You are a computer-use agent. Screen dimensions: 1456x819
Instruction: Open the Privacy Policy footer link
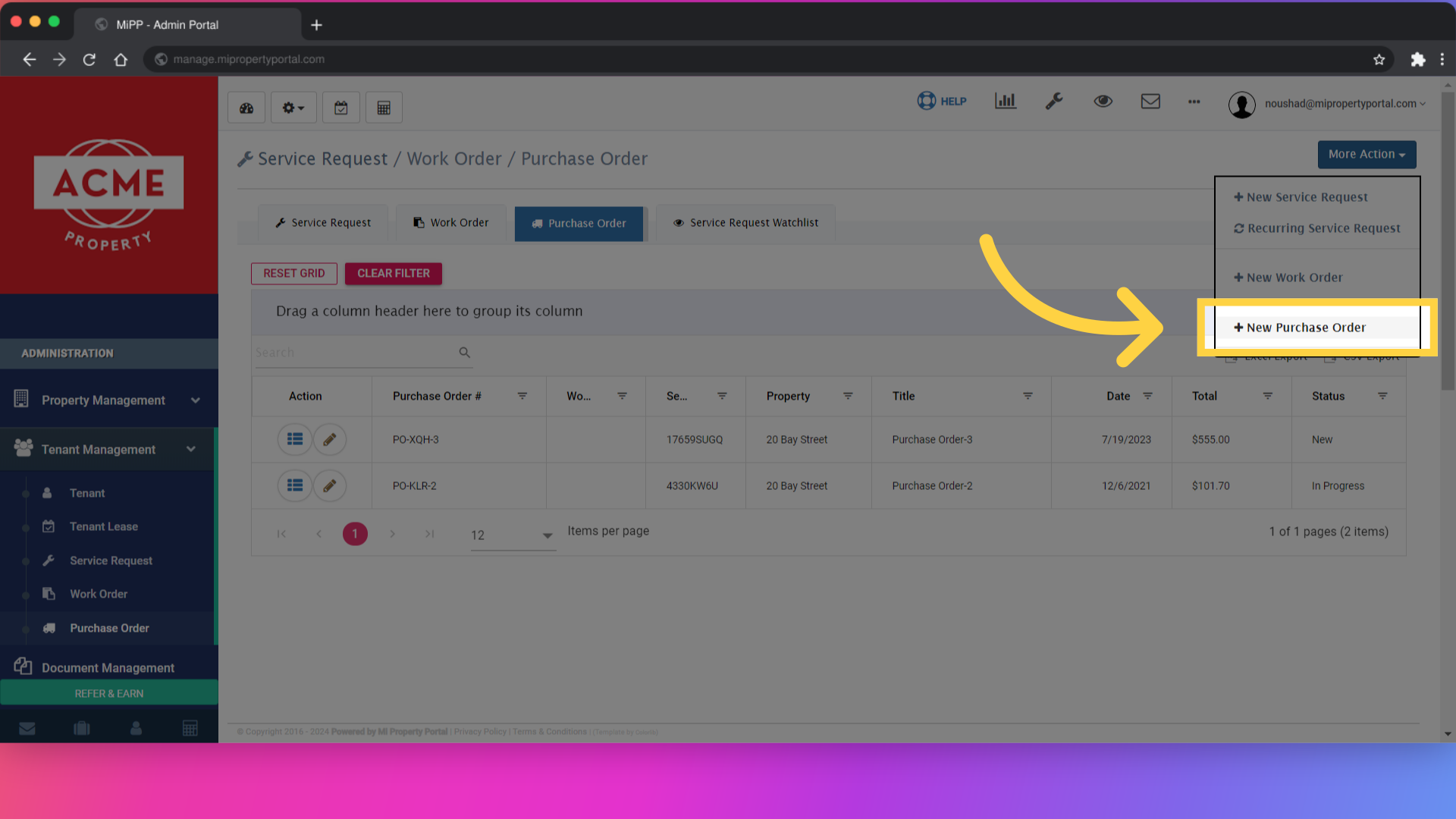pos(480,732)
